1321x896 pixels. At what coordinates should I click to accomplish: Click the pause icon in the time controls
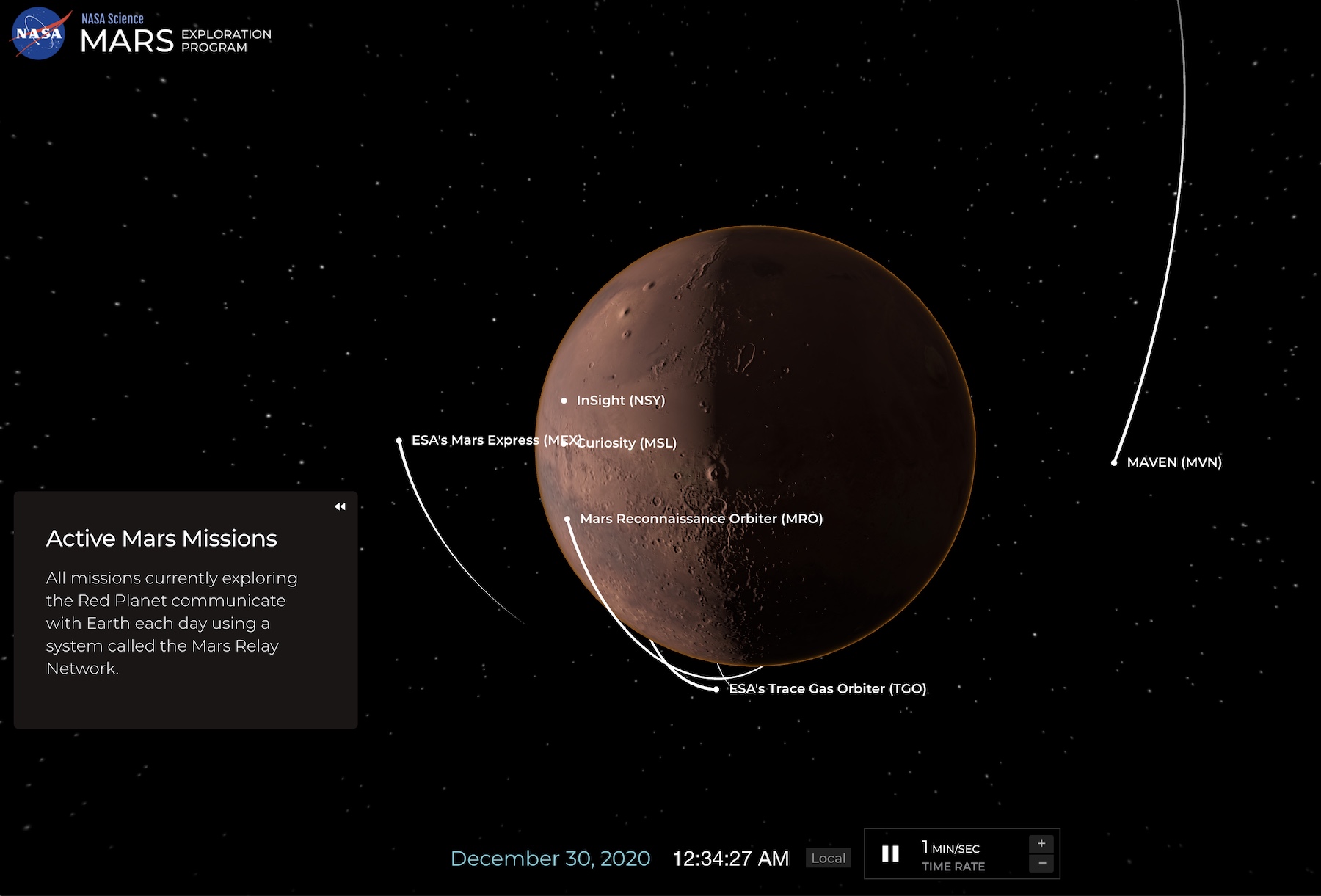(890, 853)
